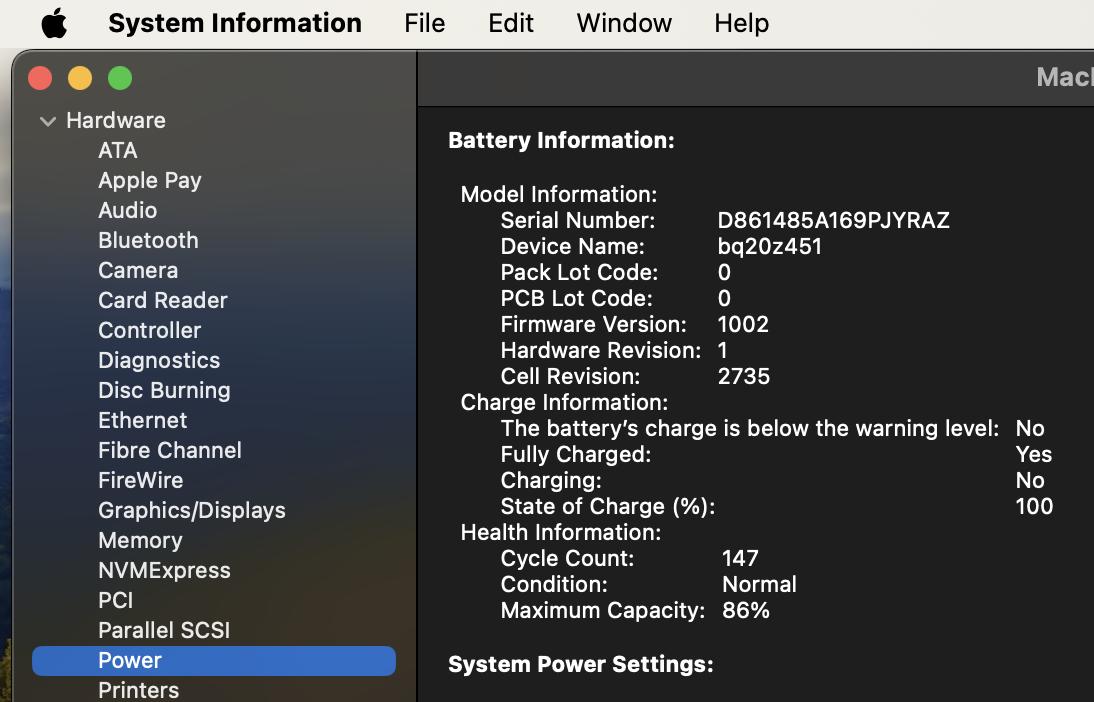Click the Charging label

tap(551, 481)
